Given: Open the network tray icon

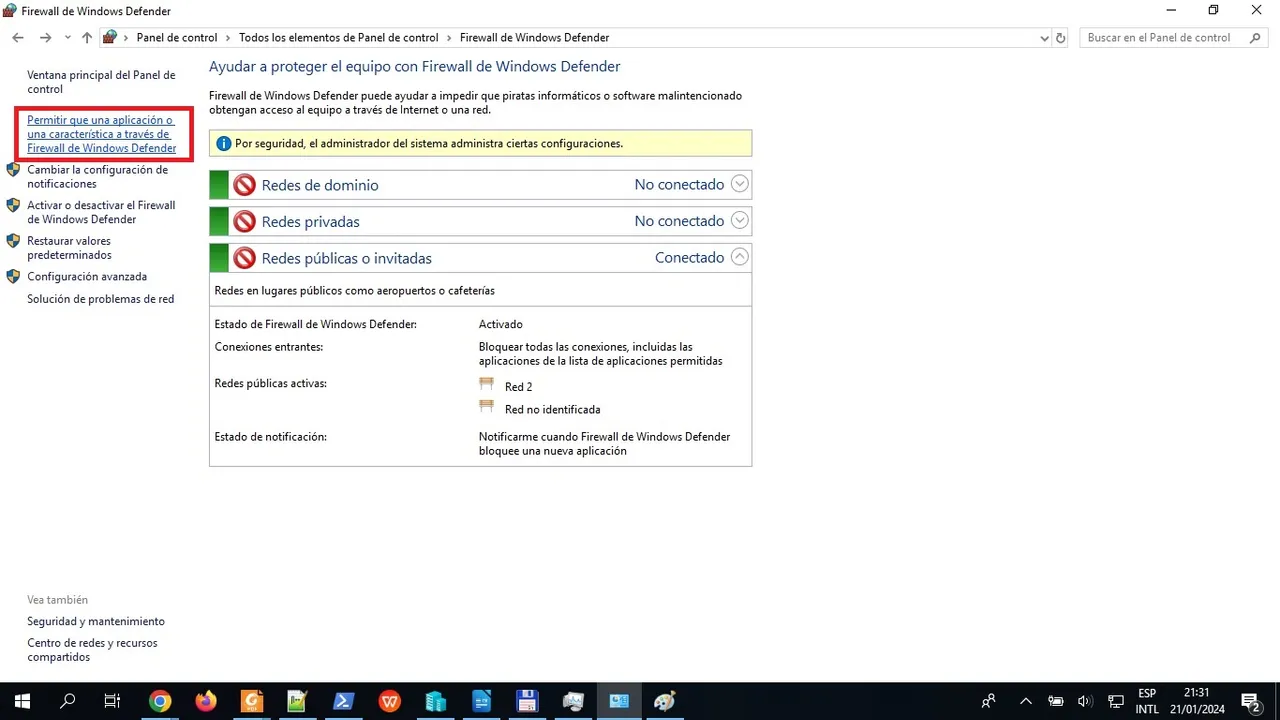Looking at the screenshot, I should tap(1116, 701).
